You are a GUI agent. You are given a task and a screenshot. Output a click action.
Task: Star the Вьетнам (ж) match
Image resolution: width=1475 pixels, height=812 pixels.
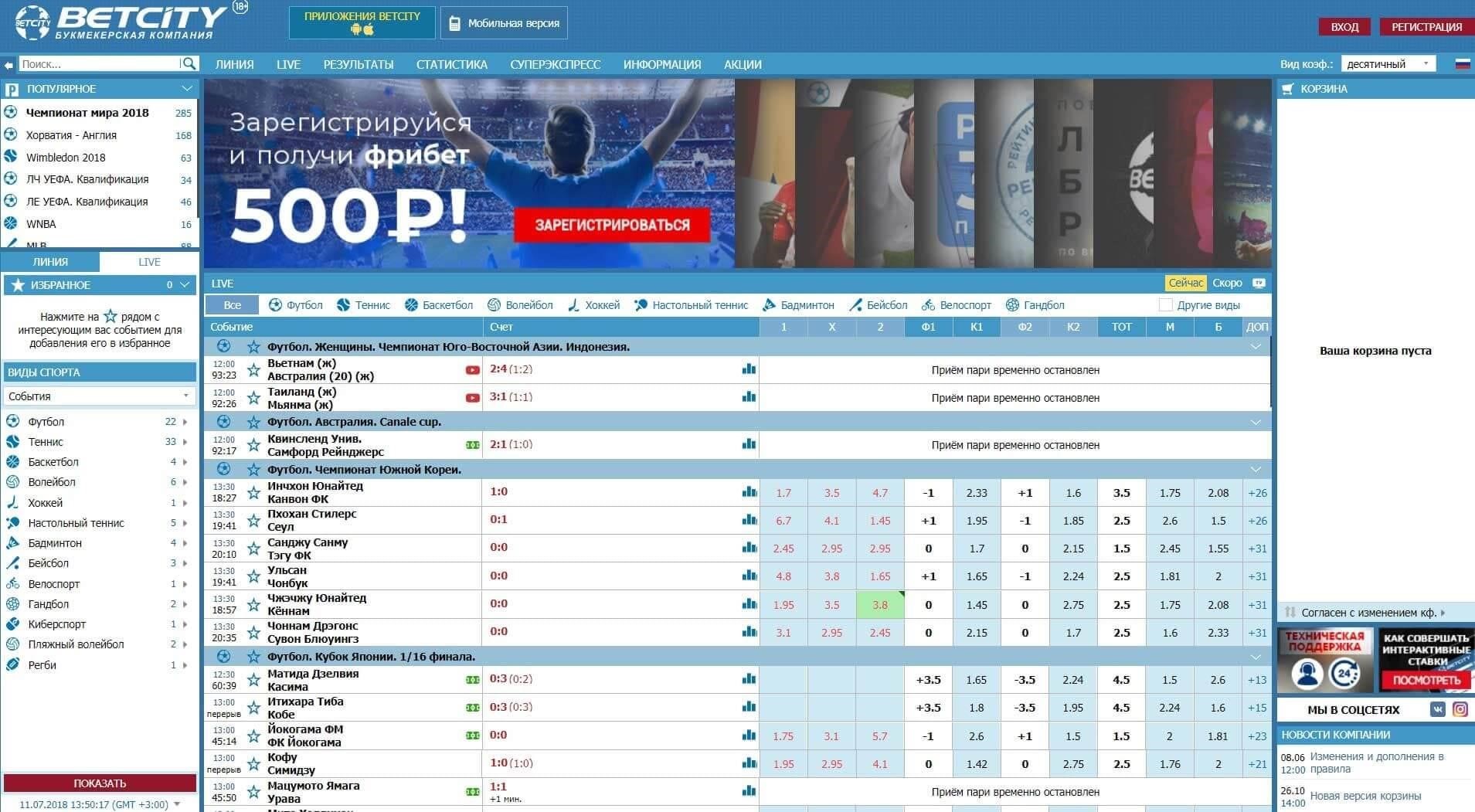253,370
